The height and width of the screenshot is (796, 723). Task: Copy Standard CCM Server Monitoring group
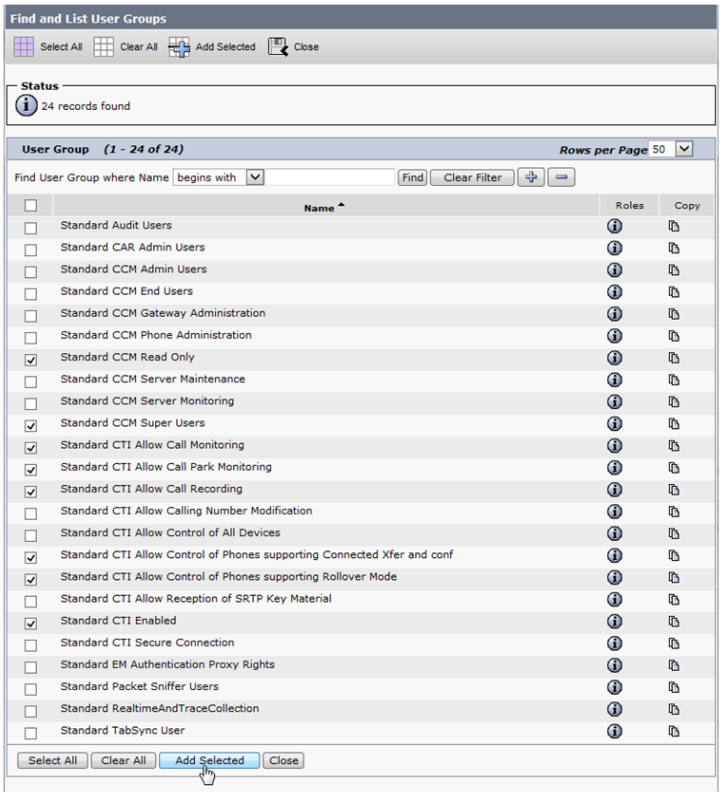pos(674,402)
